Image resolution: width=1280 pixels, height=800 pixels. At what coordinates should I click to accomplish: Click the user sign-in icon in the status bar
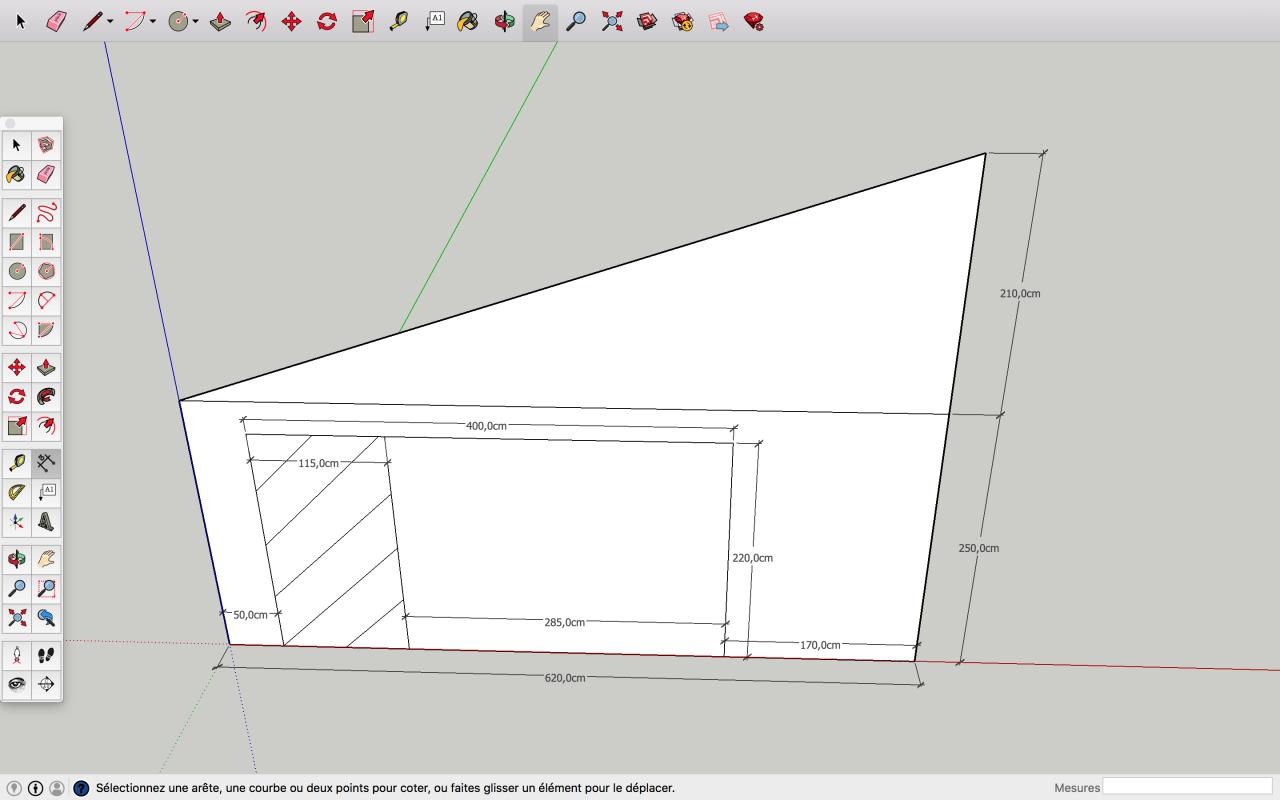point(57,788)
